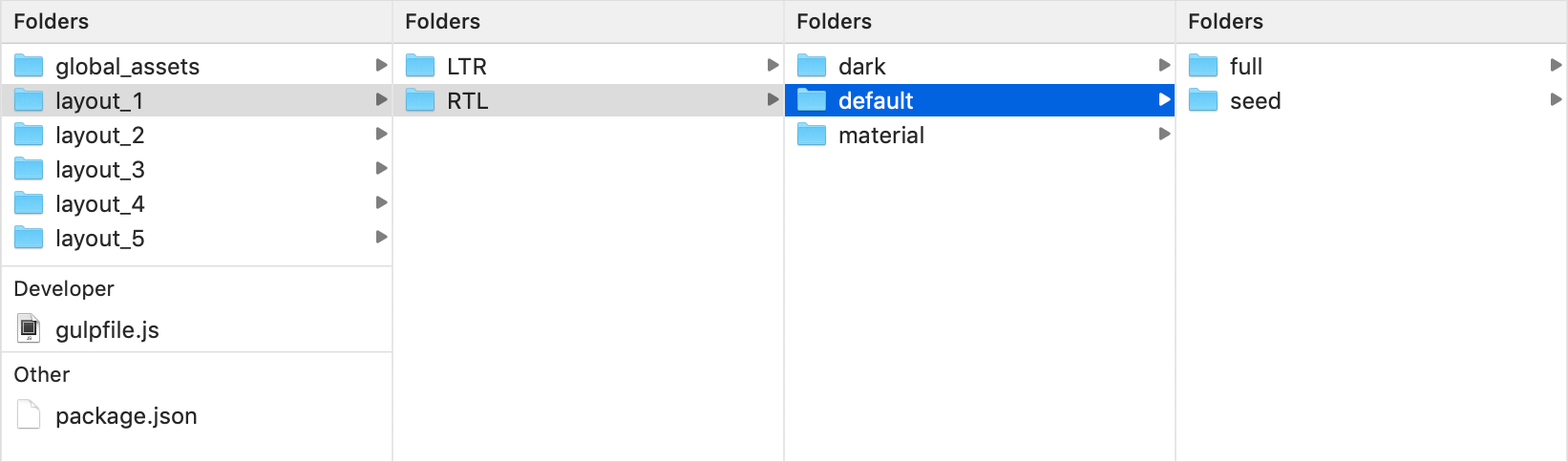Click the LTR folder icon
Viewport: 1568px width, 462px height.
pos(420,66)
